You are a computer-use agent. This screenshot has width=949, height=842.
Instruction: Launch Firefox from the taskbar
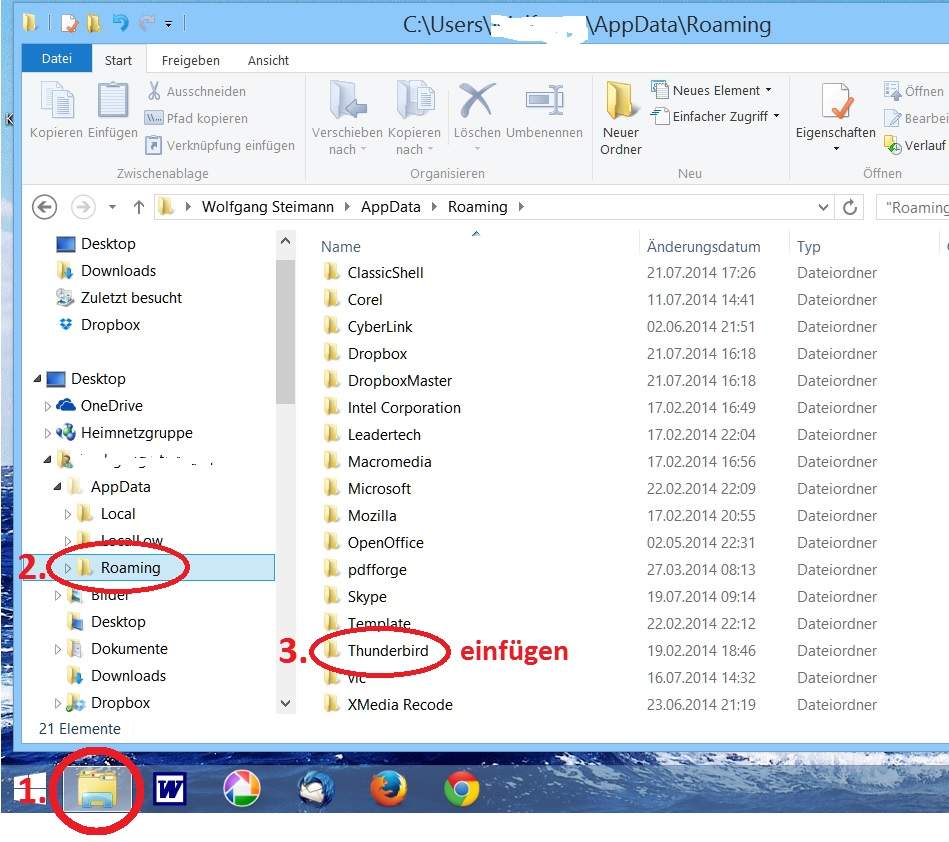[x=388, y=789]
